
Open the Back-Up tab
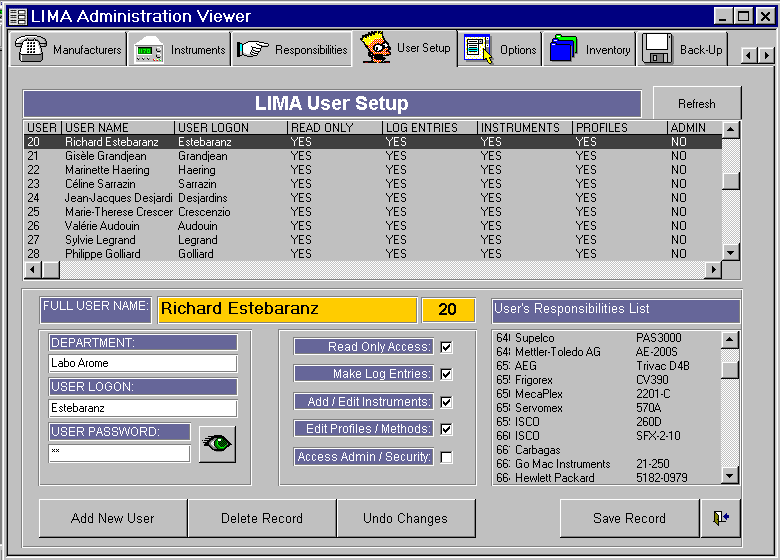[x=682, y=49]
